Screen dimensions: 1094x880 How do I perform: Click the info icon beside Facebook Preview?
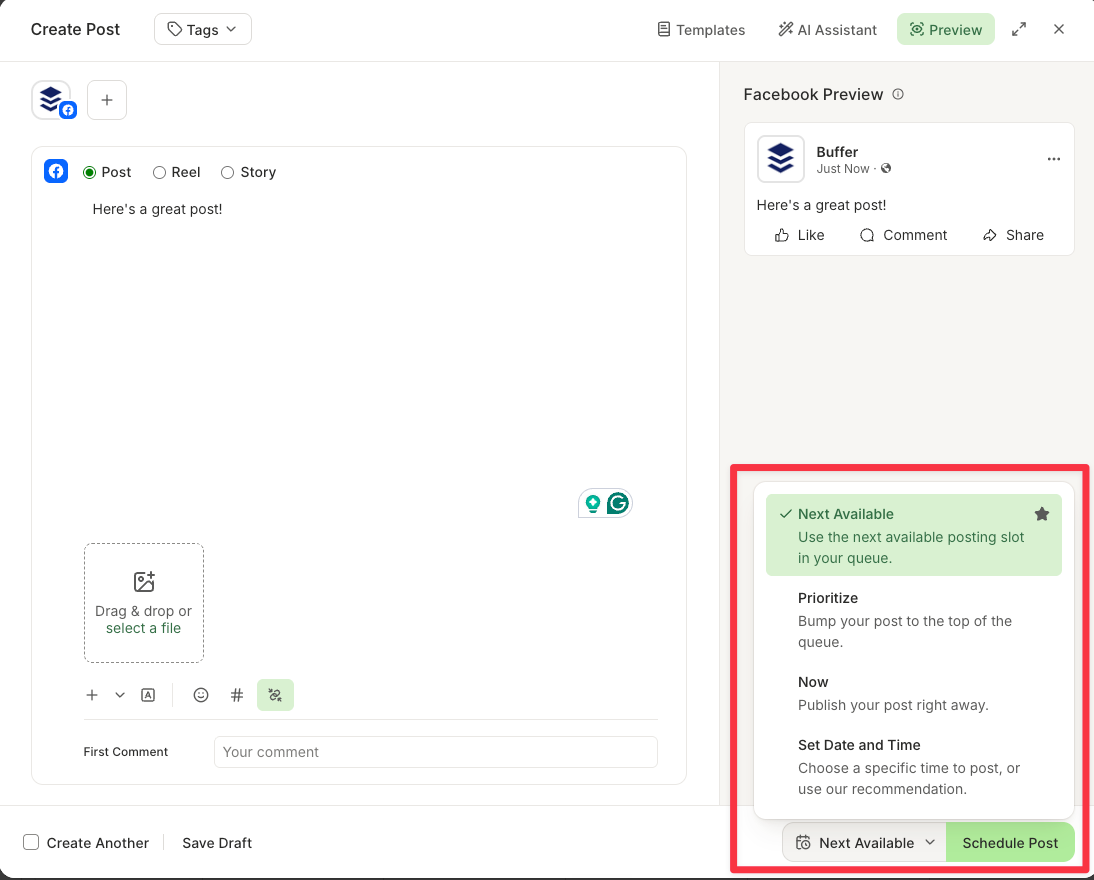point(898,94)
